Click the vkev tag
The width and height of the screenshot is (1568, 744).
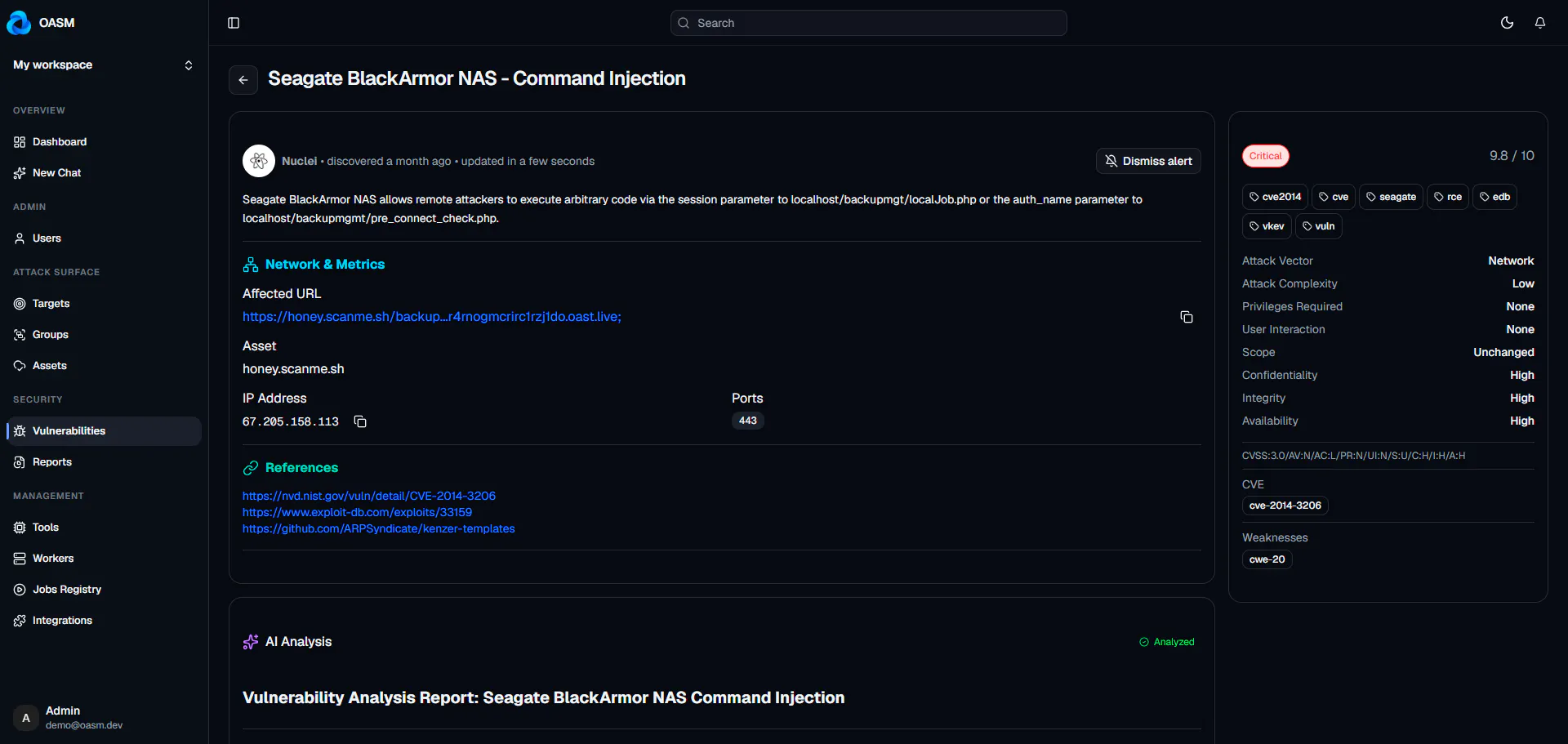1267,226
